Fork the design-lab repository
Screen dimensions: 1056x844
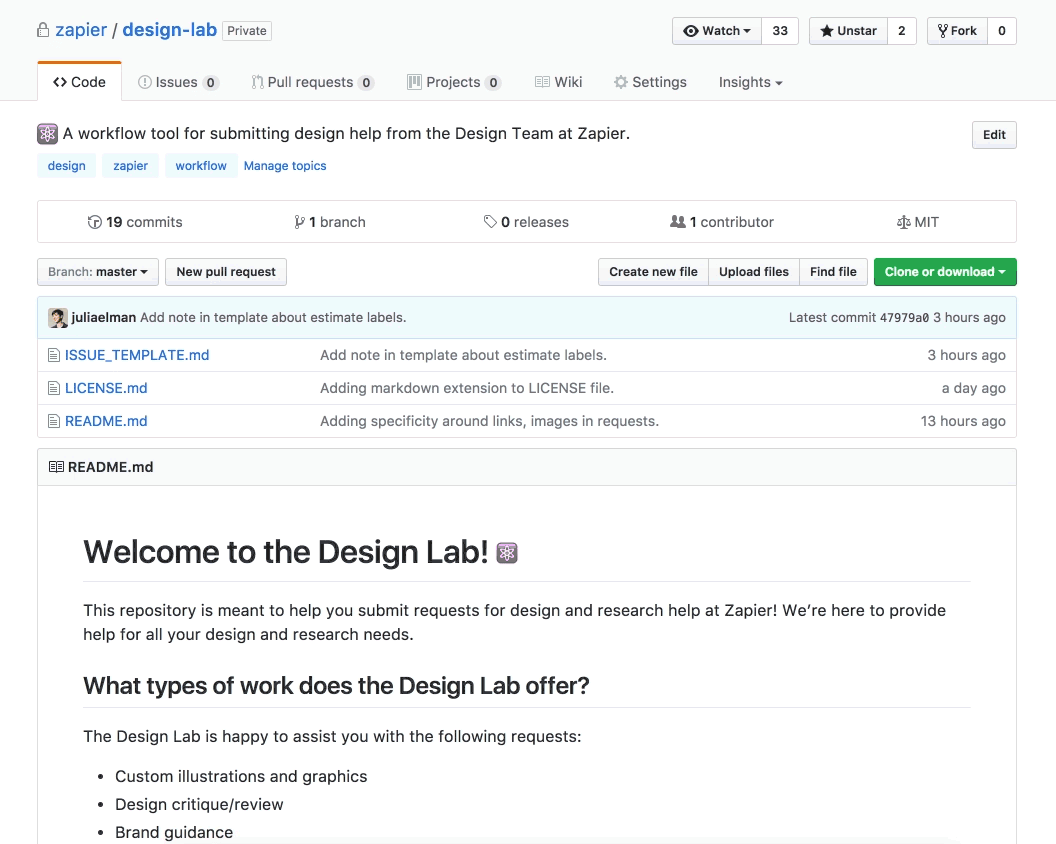[x=957, y=31]
